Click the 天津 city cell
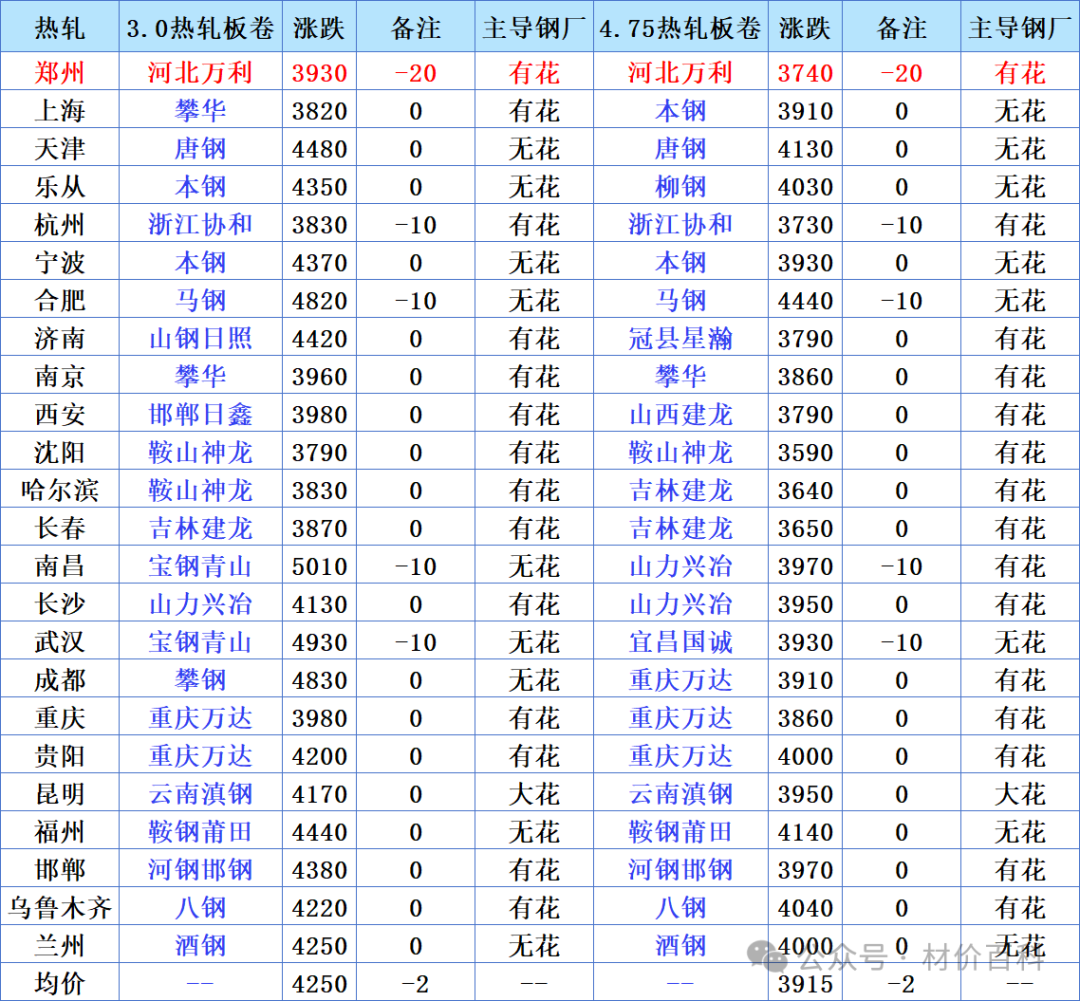Viewport: 1080px width, 1001px height. tap(60, 148)
